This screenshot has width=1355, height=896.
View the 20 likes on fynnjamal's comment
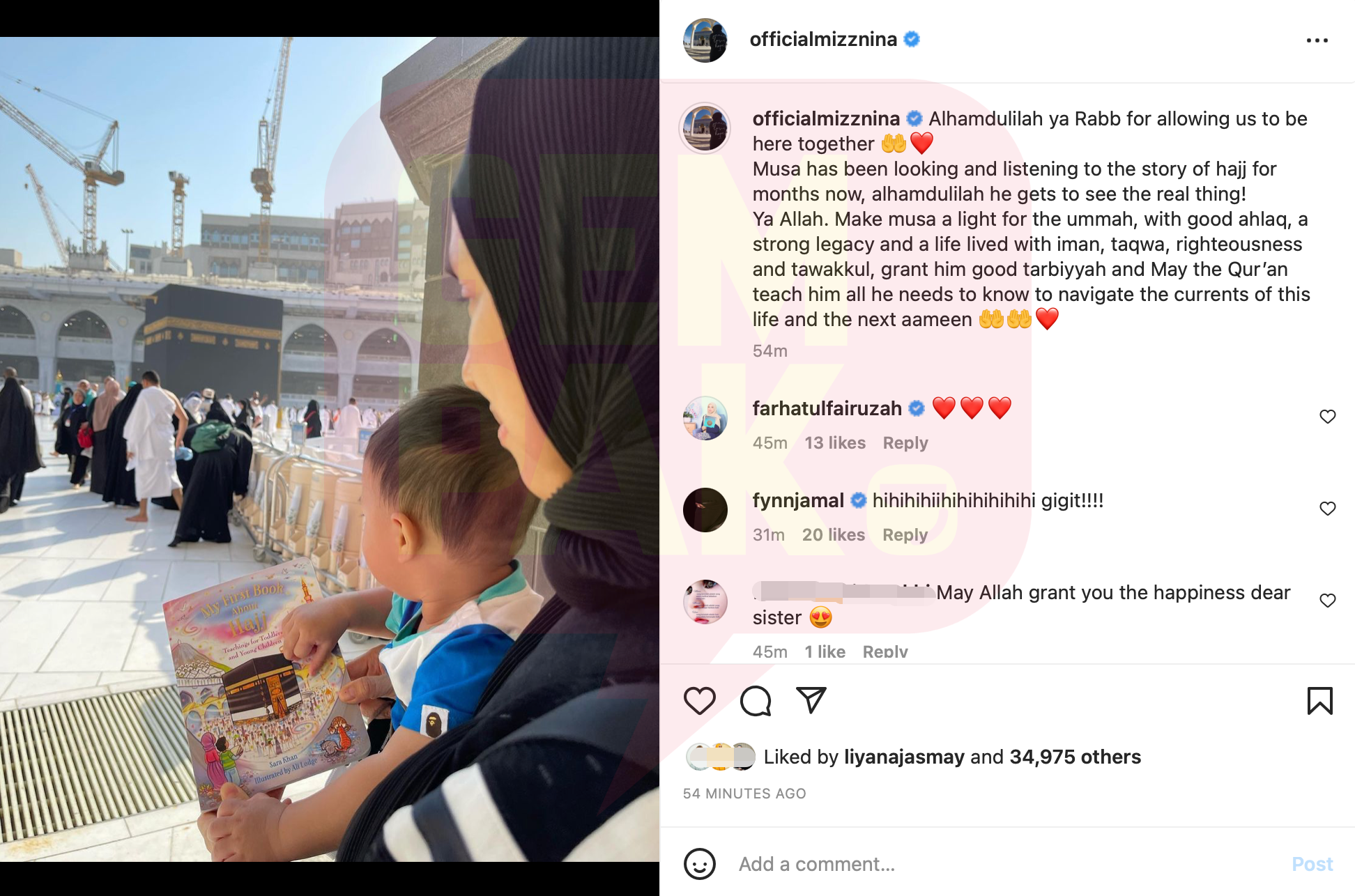click(834, 535)
